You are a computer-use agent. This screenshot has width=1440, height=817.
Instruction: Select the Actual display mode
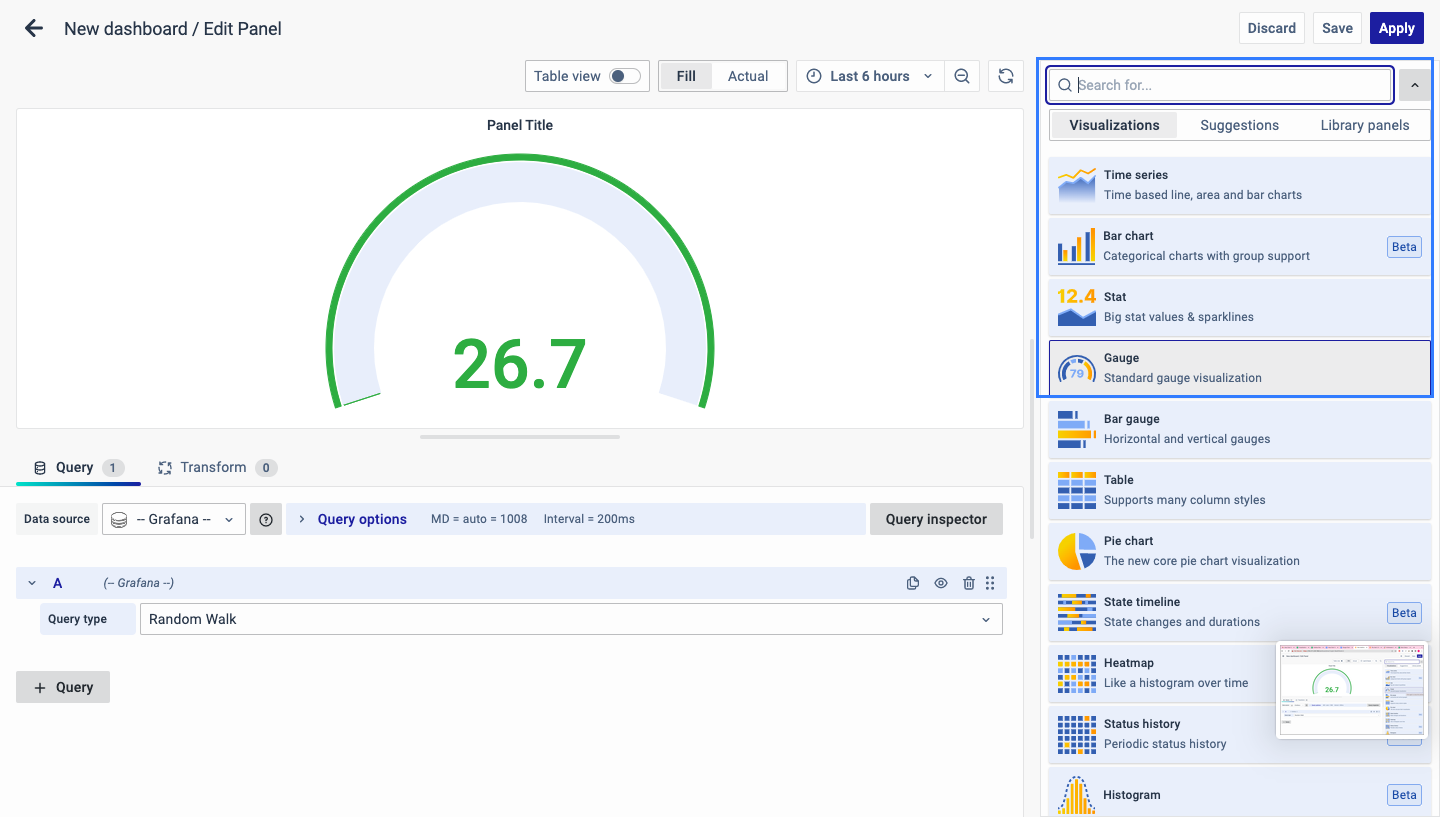[747, 76]
